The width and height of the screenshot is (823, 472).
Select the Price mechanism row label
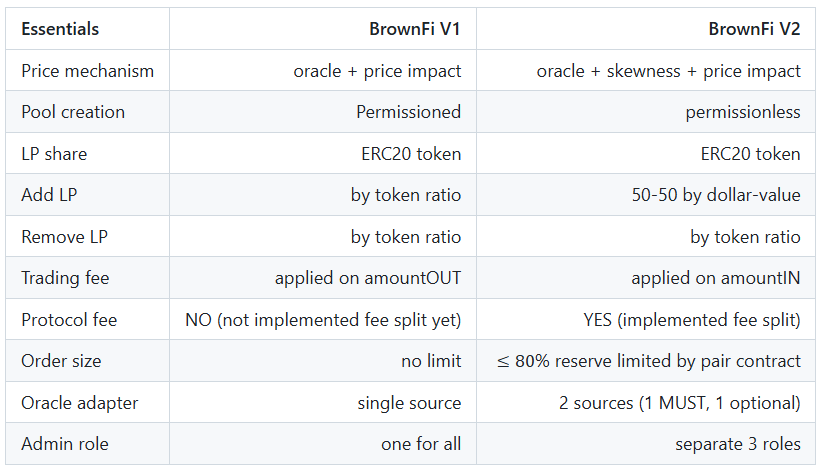point(88,71)
